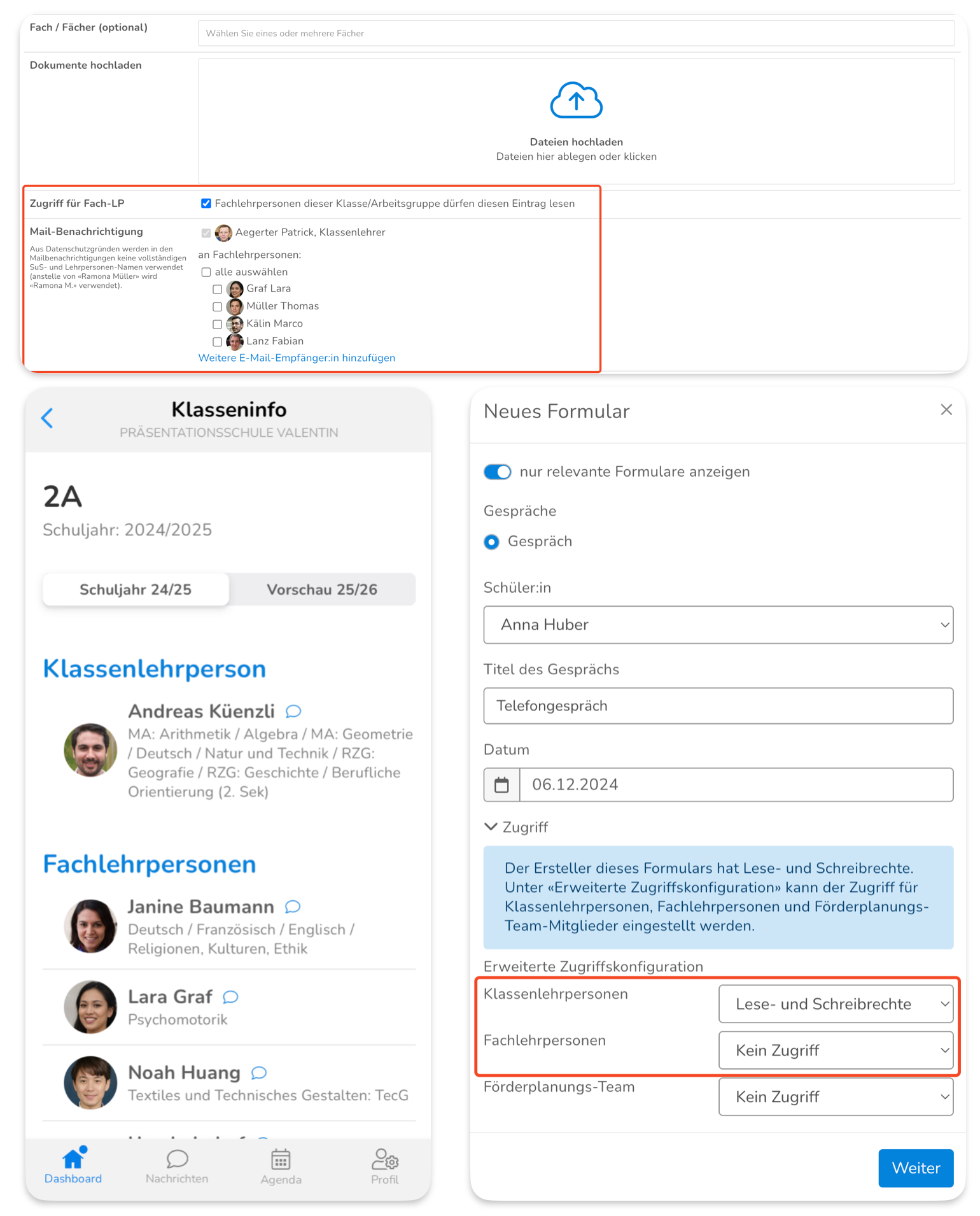
Task: Uncheck Fachlehrpersonen dürfen diesen Eintrag lesen
Action: click(x=206, y=204)
